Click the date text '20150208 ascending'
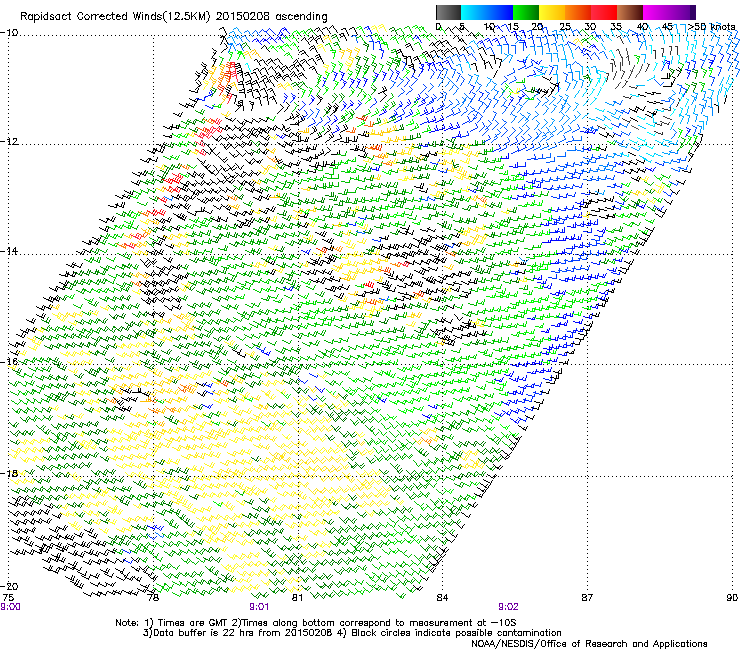The height and width of the screenshot is (650, 740). [271, 17]
